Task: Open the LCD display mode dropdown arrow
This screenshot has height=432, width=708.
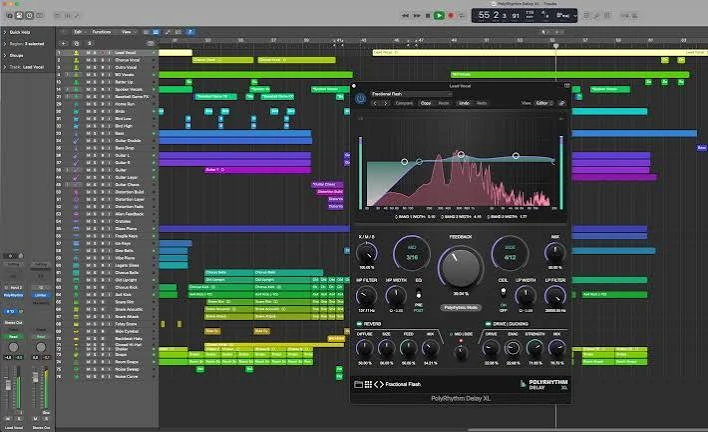Action: [x=574, y=15]
